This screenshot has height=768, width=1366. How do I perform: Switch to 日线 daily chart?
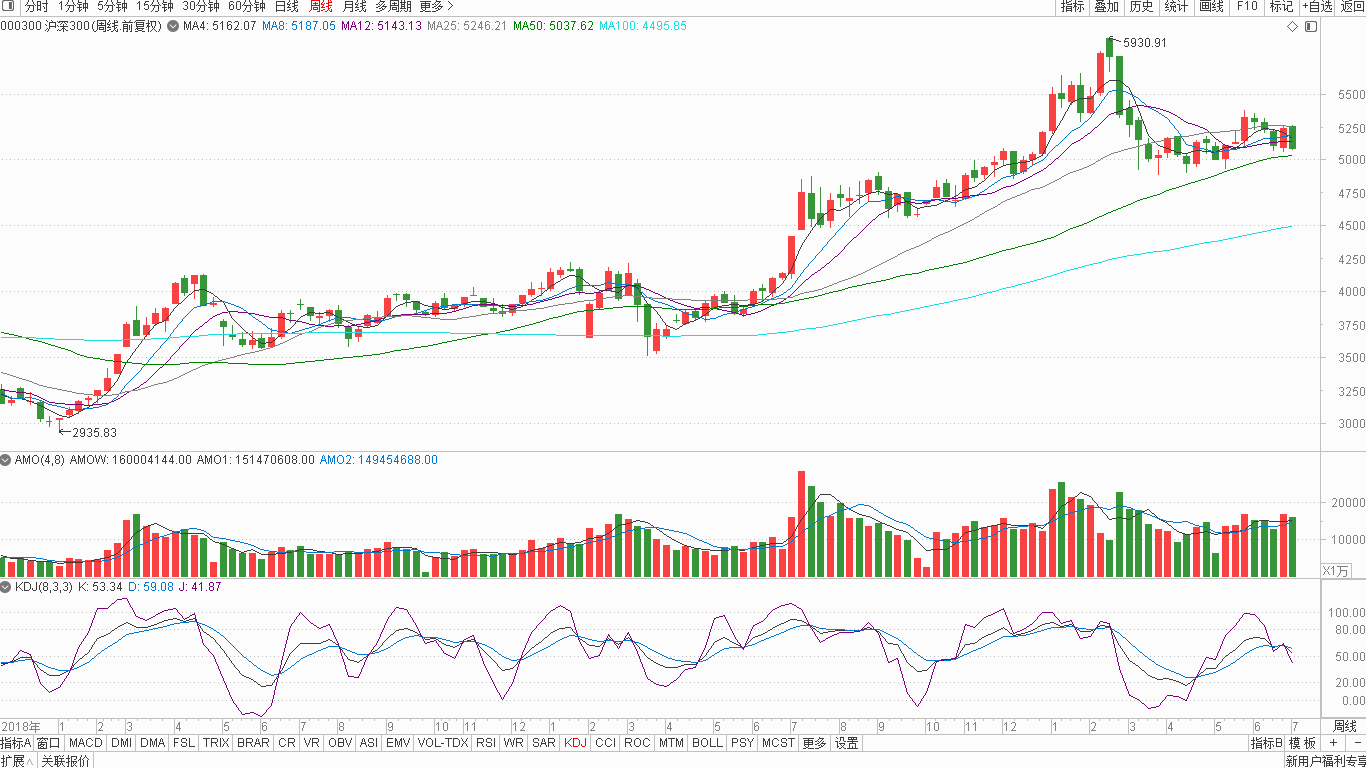click(x=287, y=6)
